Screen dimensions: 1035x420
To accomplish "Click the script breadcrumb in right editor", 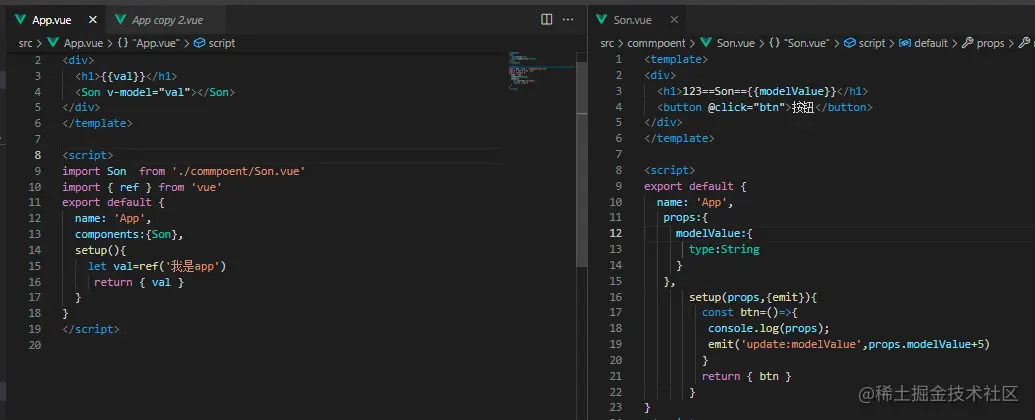I will [x=871, y=43].
